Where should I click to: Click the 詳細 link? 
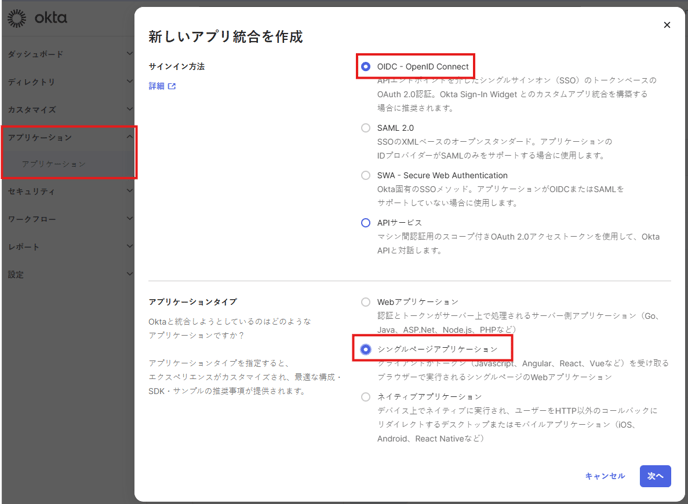click(x=156, y=86)
